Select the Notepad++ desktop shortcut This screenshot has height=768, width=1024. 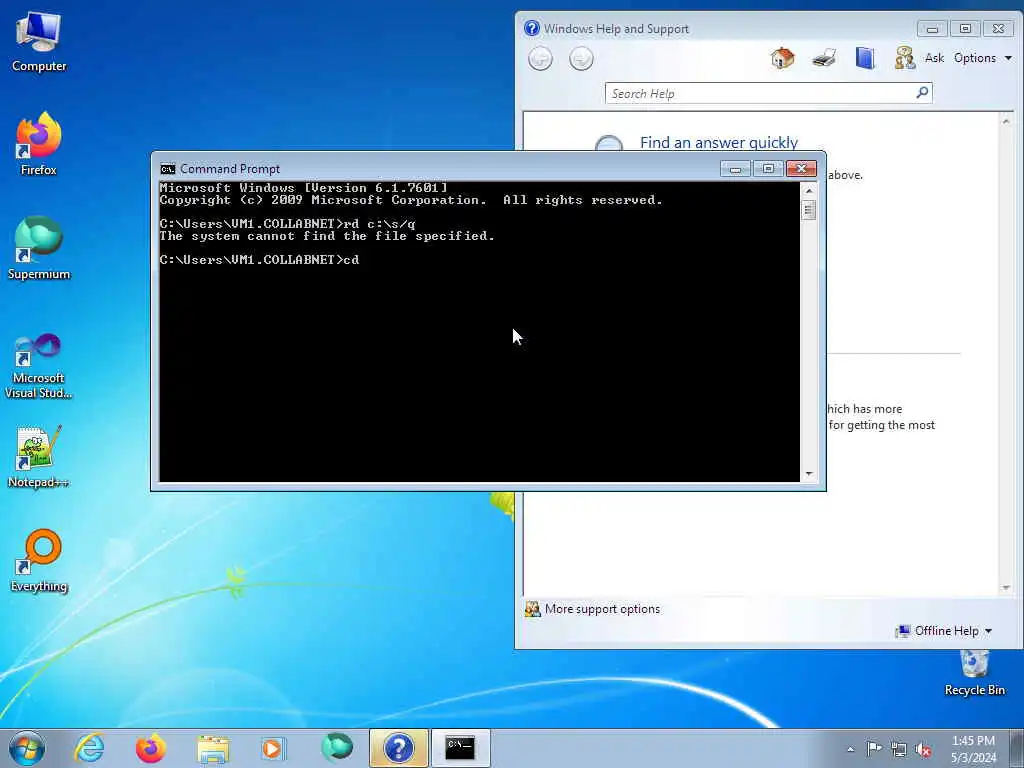pos(39,457)
